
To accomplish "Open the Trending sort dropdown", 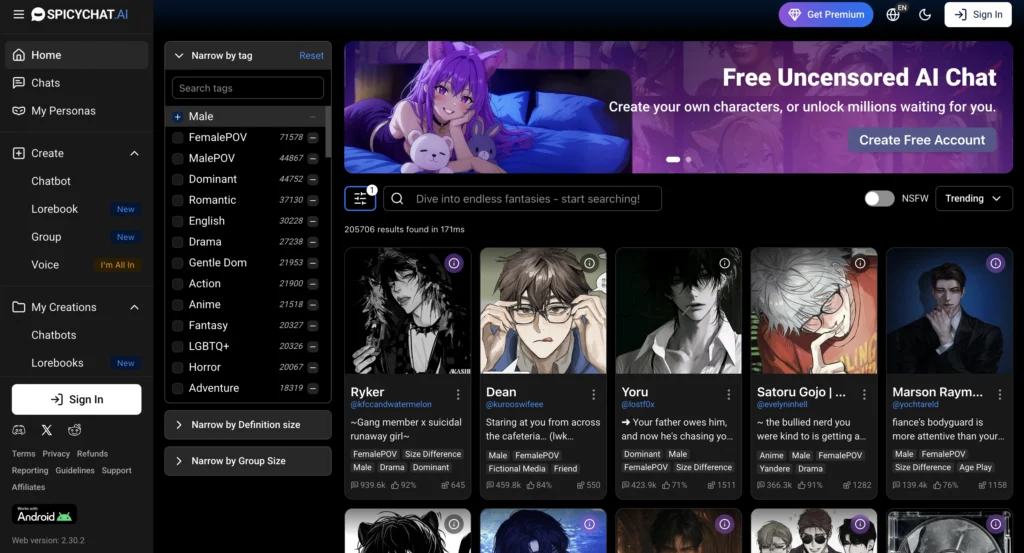I will point(973,198).
